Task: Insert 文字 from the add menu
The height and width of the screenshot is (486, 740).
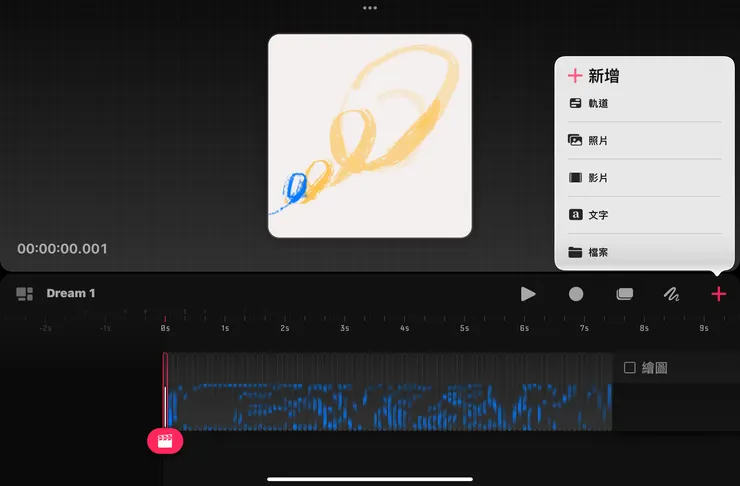Action: pyautogui.click(x=645, y=215)
